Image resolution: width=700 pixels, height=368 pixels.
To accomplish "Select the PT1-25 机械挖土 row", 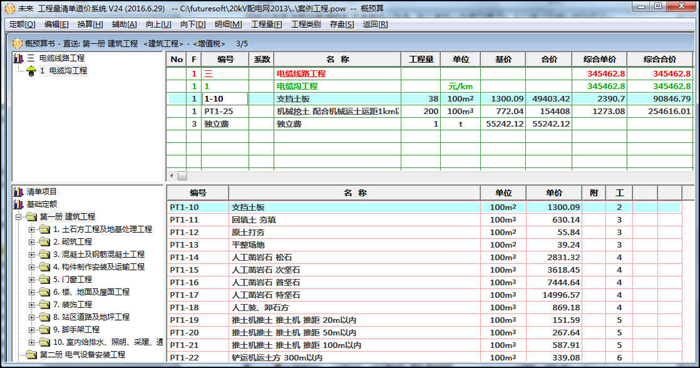I will [430, 111].
